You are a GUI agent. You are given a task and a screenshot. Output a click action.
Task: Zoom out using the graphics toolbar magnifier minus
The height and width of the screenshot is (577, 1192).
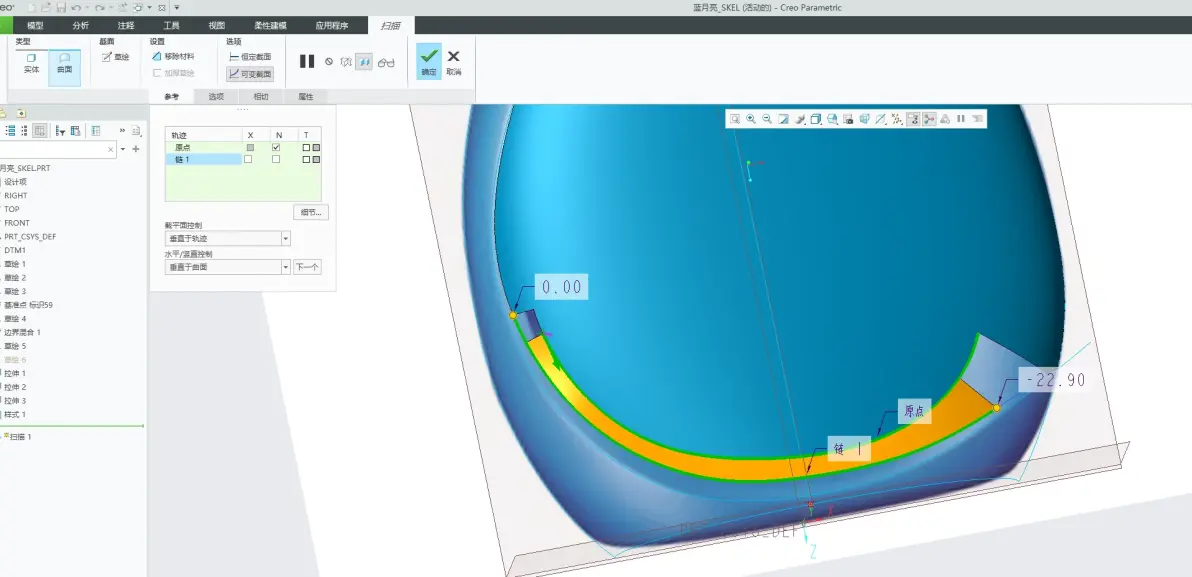point(767,119)
